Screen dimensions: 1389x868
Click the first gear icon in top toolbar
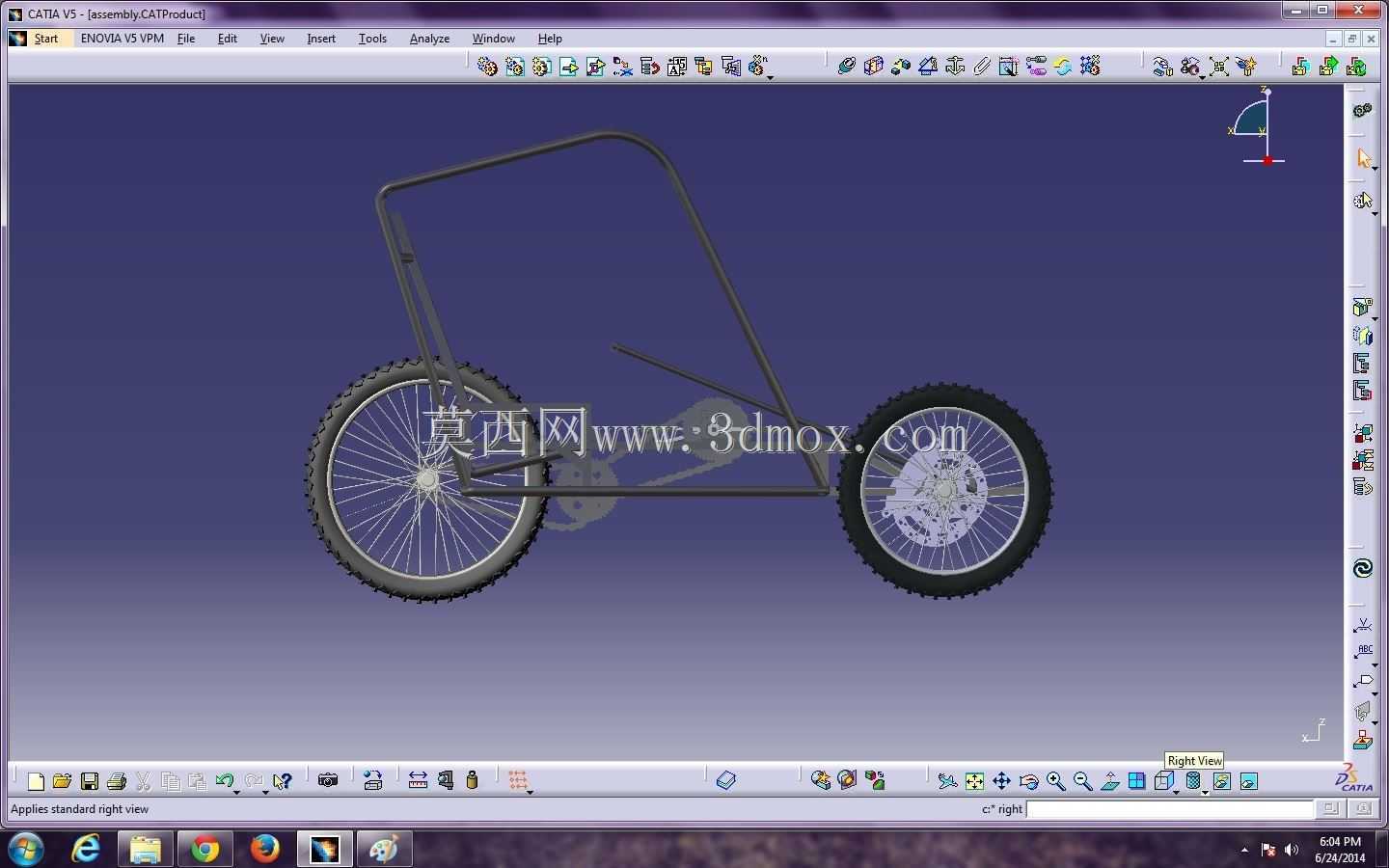[487, 67]
